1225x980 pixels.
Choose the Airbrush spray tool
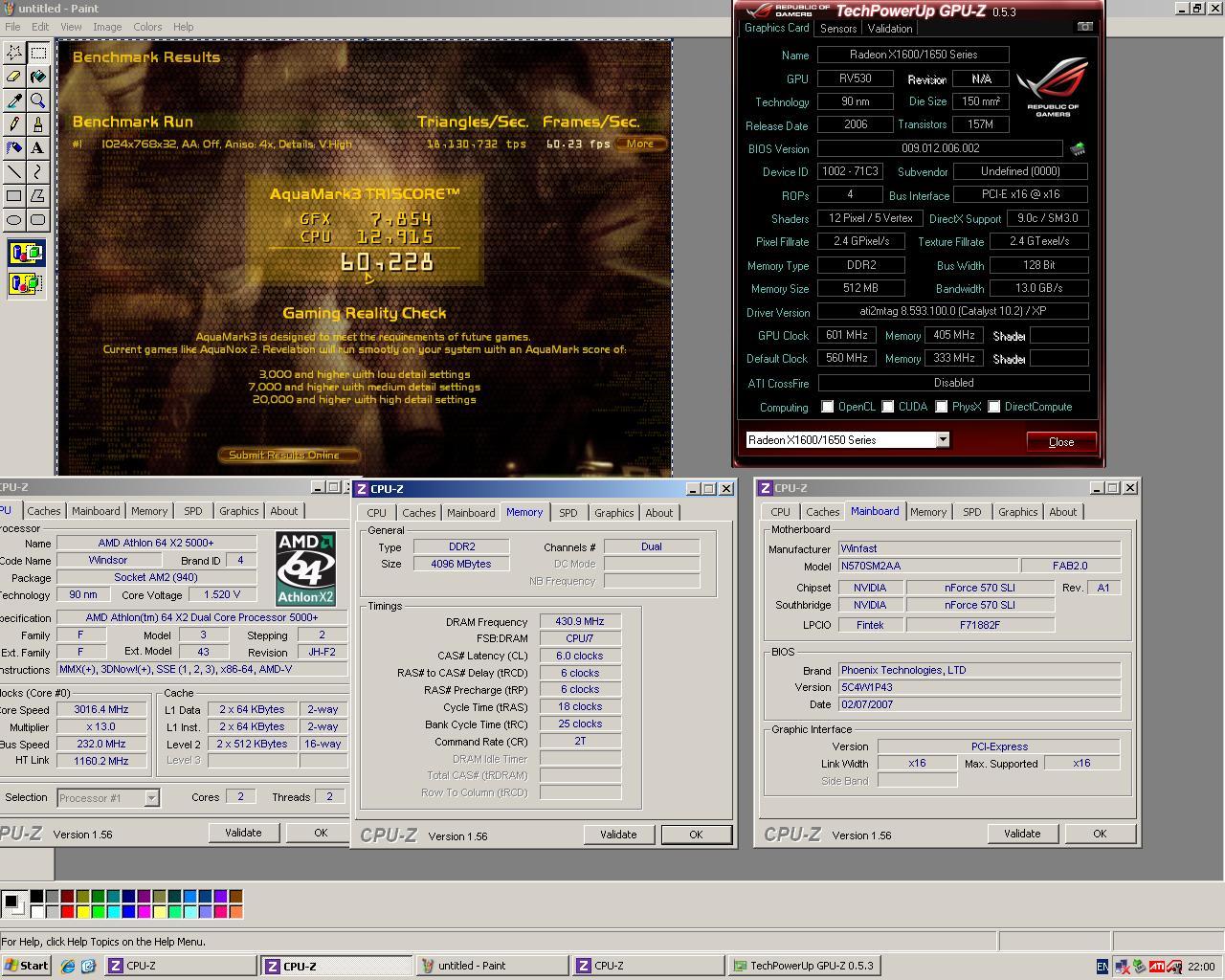[14, 148]
